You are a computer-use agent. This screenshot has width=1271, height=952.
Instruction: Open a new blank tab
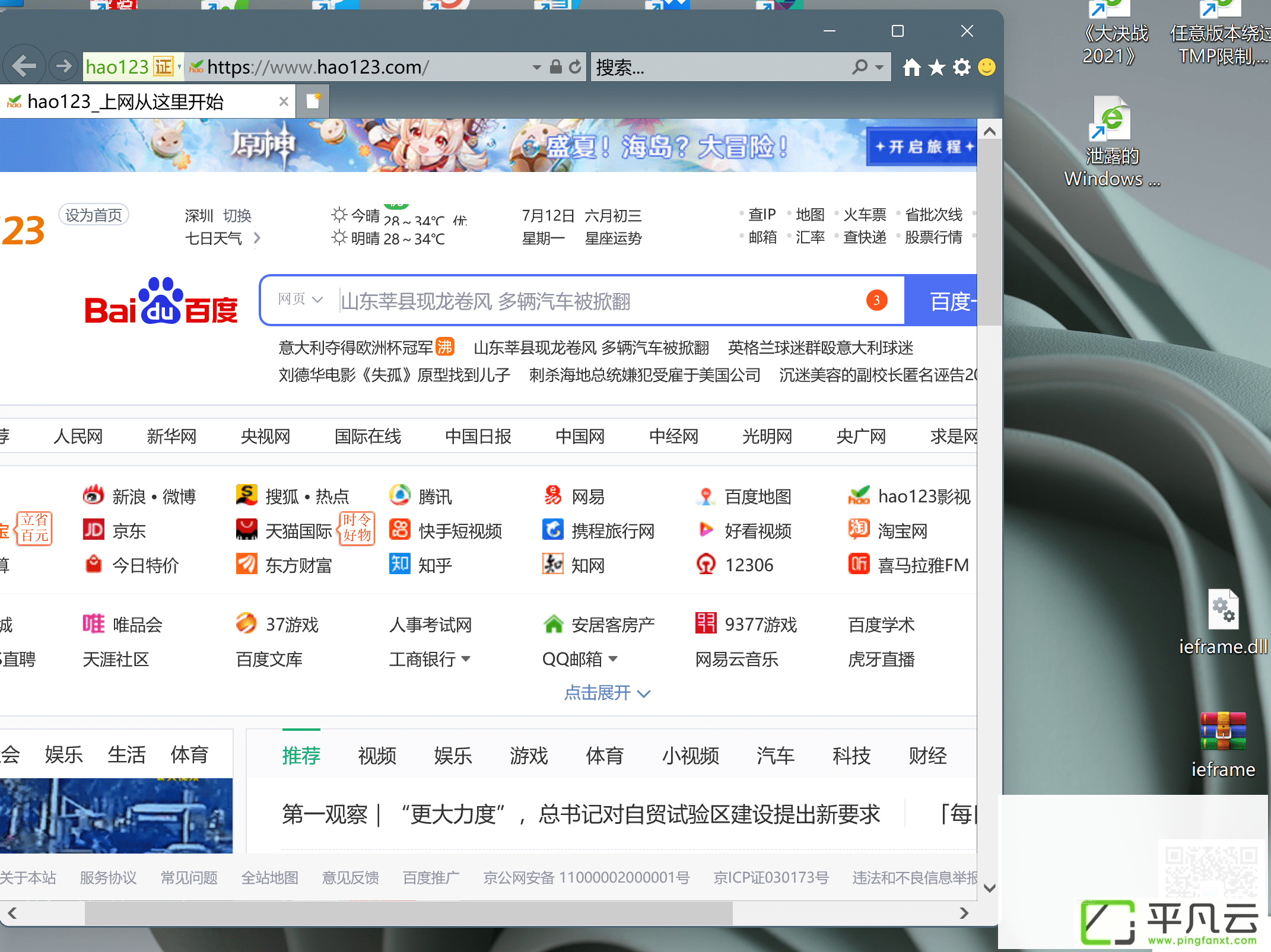(x=313, y=101)
